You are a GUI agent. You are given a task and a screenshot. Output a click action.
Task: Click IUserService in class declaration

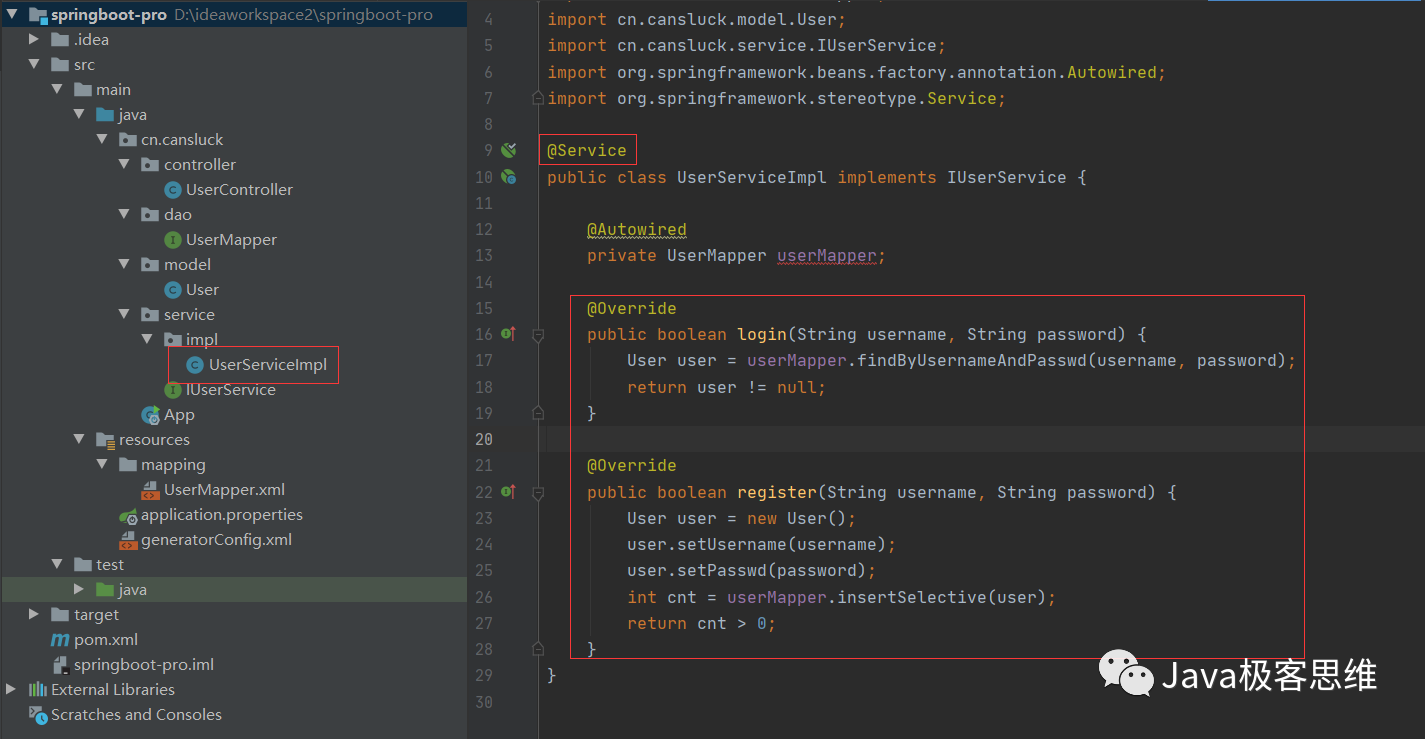pyautogui.click(x=1007, y=177)
